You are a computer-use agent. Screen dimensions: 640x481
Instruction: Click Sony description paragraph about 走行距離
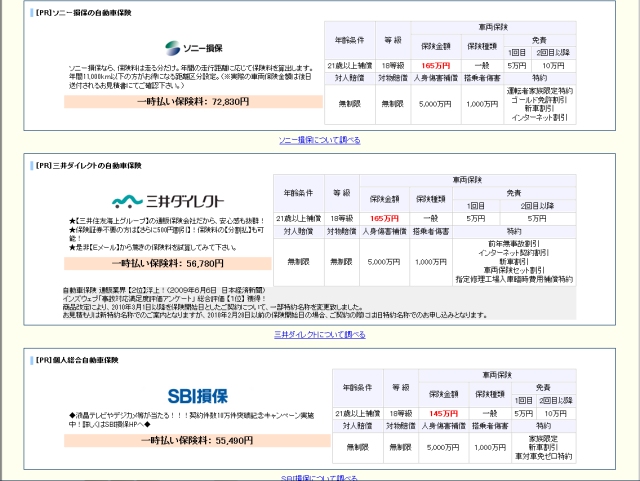pyautogui.click(x=191, y=77)
